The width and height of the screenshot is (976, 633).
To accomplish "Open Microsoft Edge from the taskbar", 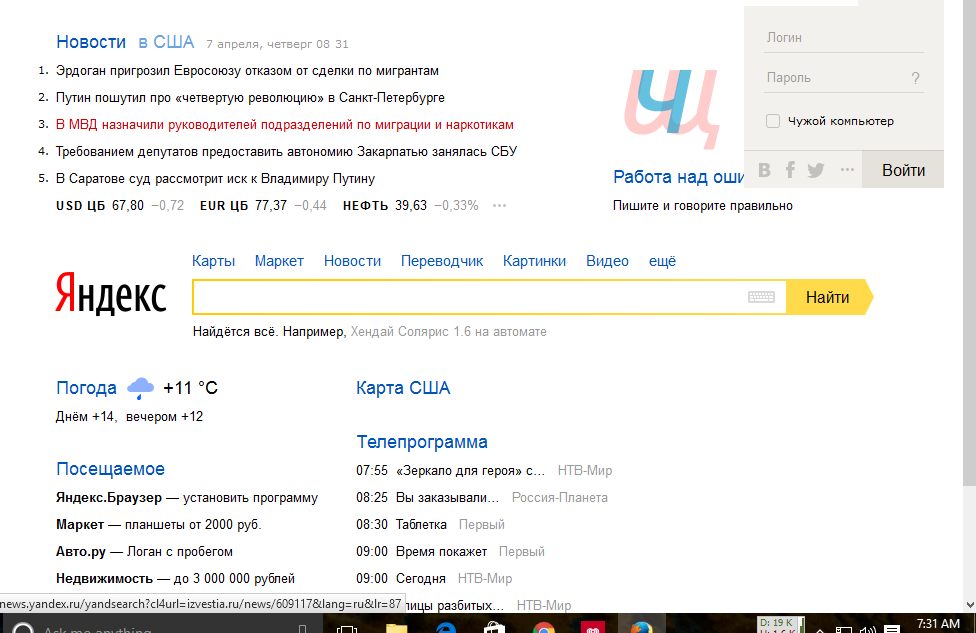I will pos(446,626).
